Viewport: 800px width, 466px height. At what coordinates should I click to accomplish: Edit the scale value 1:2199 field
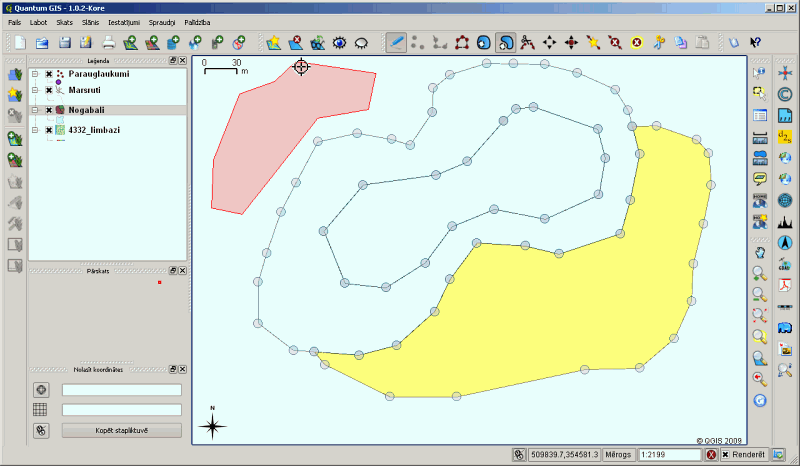pos(670,455)
